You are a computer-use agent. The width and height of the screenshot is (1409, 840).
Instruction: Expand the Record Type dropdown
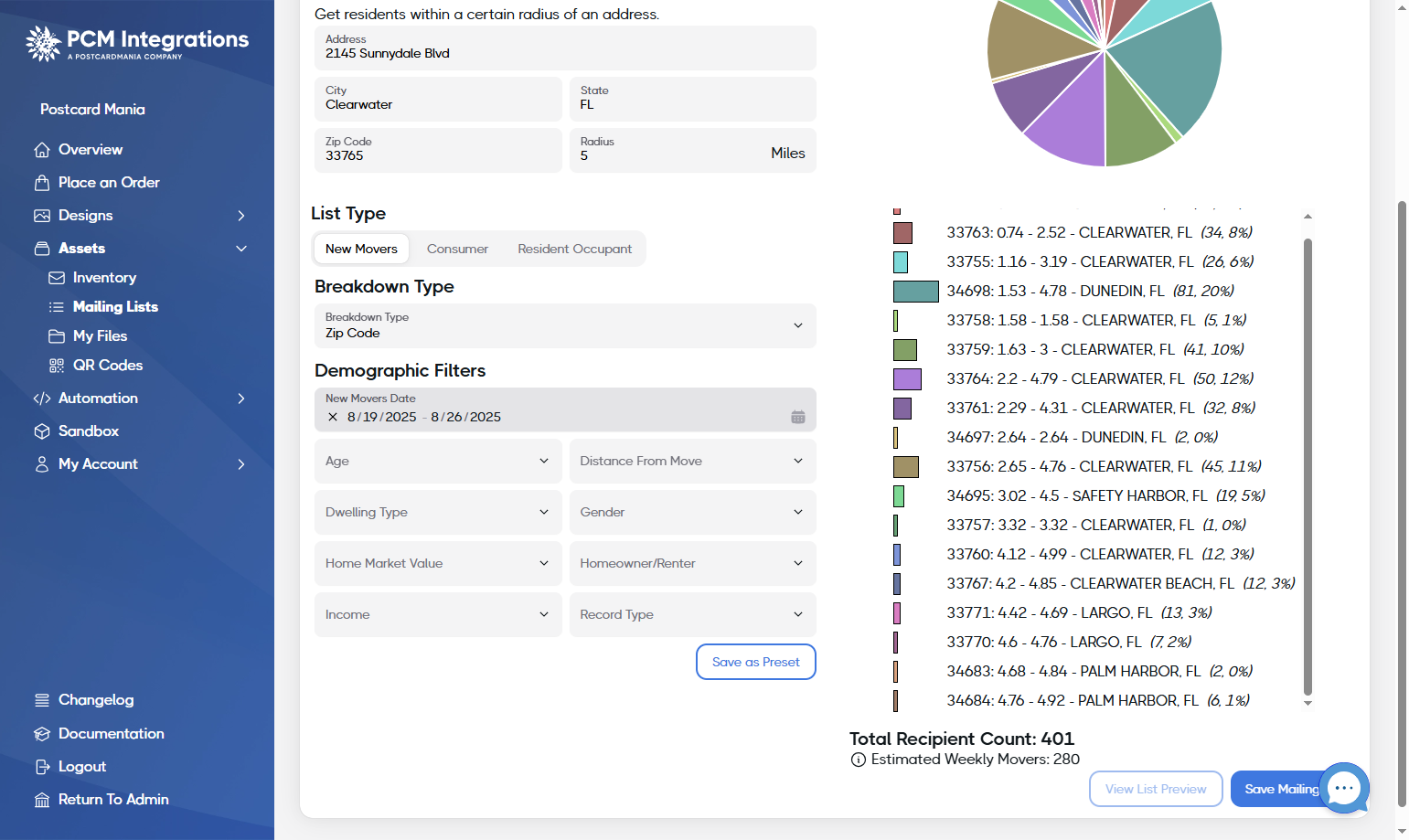pos(693,615)
